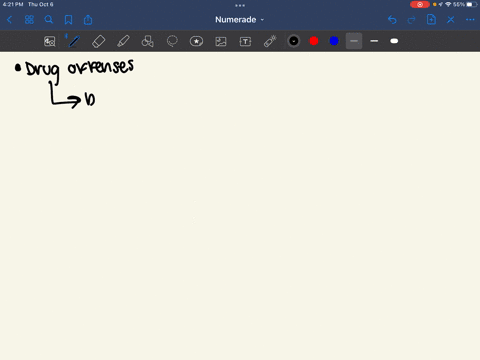Undo the last stroke
Image resolution: width=480 pixels, height=360 pixels.
[392, 20]
